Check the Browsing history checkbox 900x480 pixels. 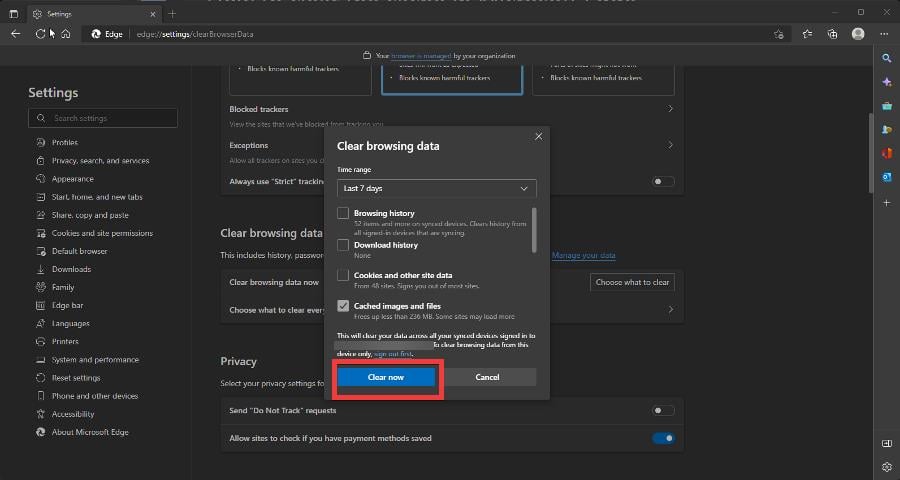point(343,213)
